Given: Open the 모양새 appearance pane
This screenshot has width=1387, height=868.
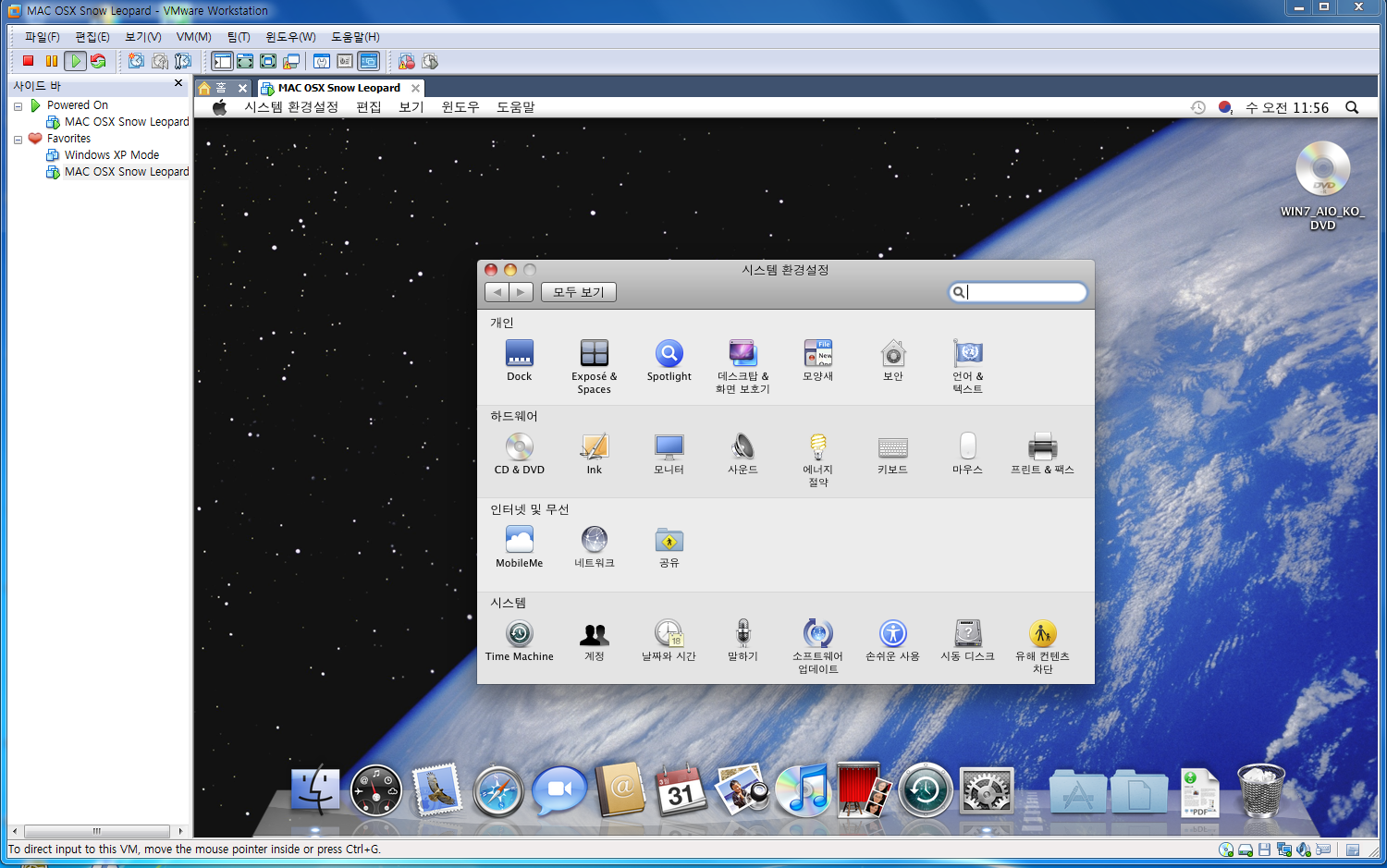Looking at the screenshot, I should click(817, 361).
